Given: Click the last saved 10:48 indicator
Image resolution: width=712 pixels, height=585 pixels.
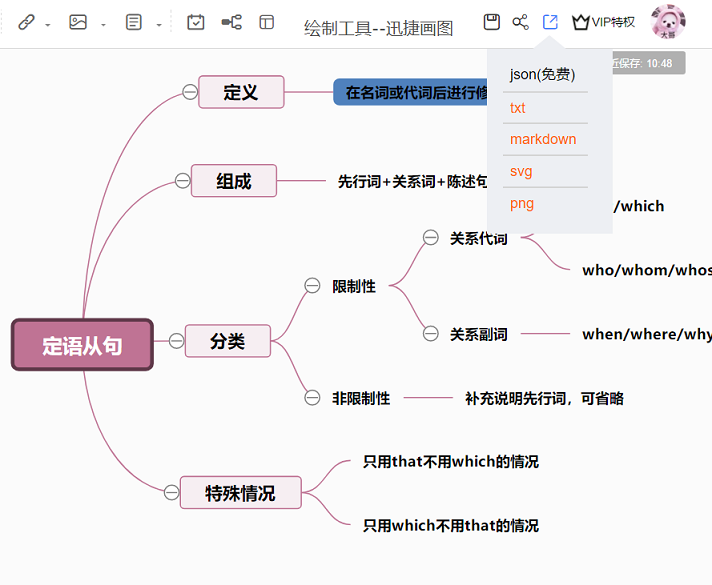Looking at the screenshot, I should (x=649, y=63).
